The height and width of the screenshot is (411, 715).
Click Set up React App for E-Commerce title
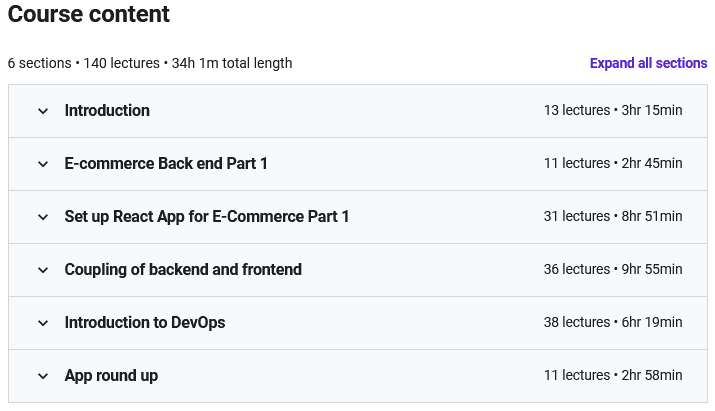click(x=207, y=217)
